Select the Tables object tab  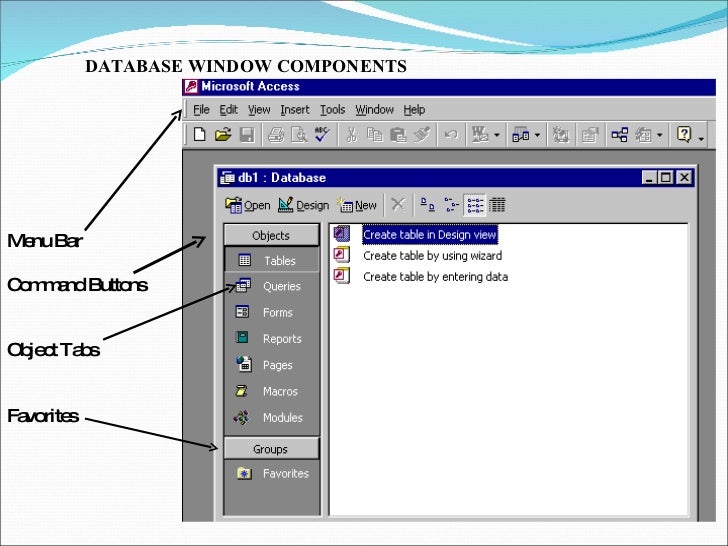272,260
